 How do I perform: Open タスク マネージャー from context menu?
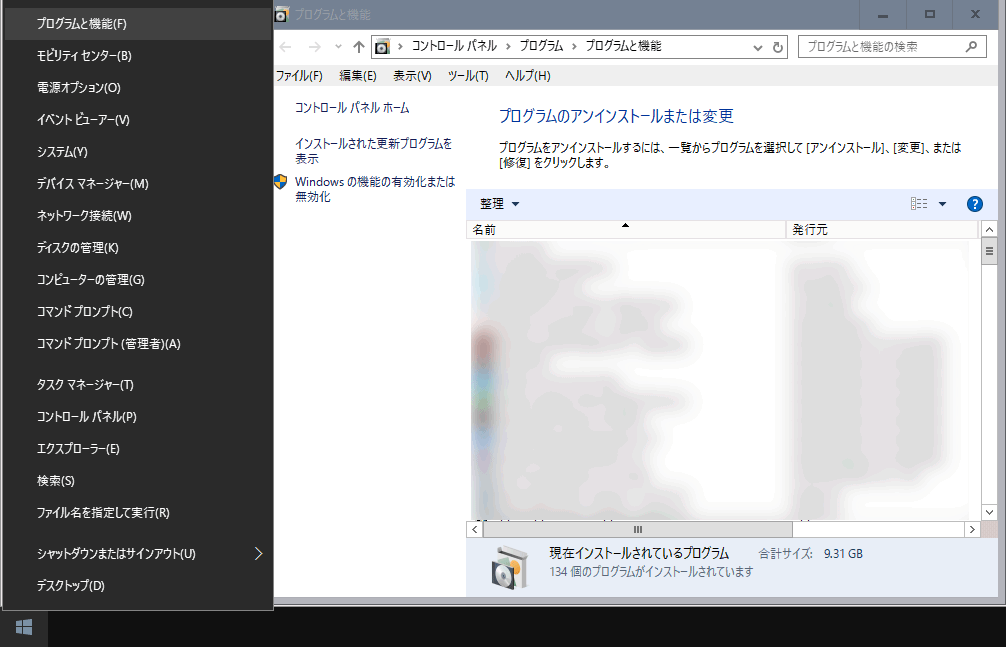[x=85, y=385]
